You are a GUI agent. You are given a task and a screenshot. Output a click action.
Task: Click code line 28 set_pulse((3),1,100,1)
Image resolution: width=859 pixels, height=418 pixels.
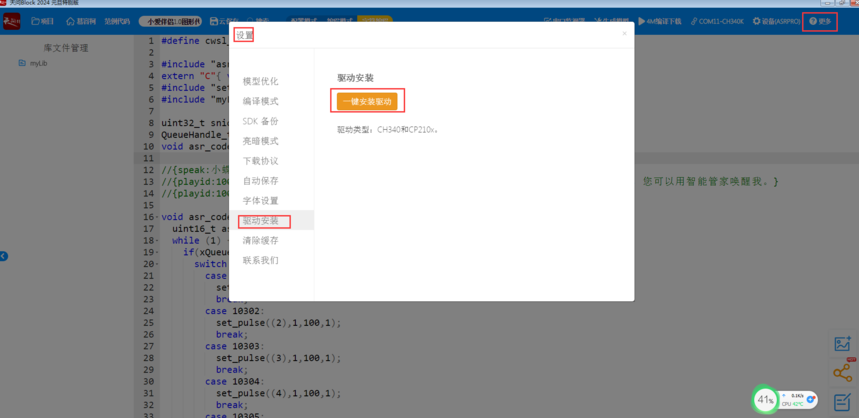(x=278, y=358)
